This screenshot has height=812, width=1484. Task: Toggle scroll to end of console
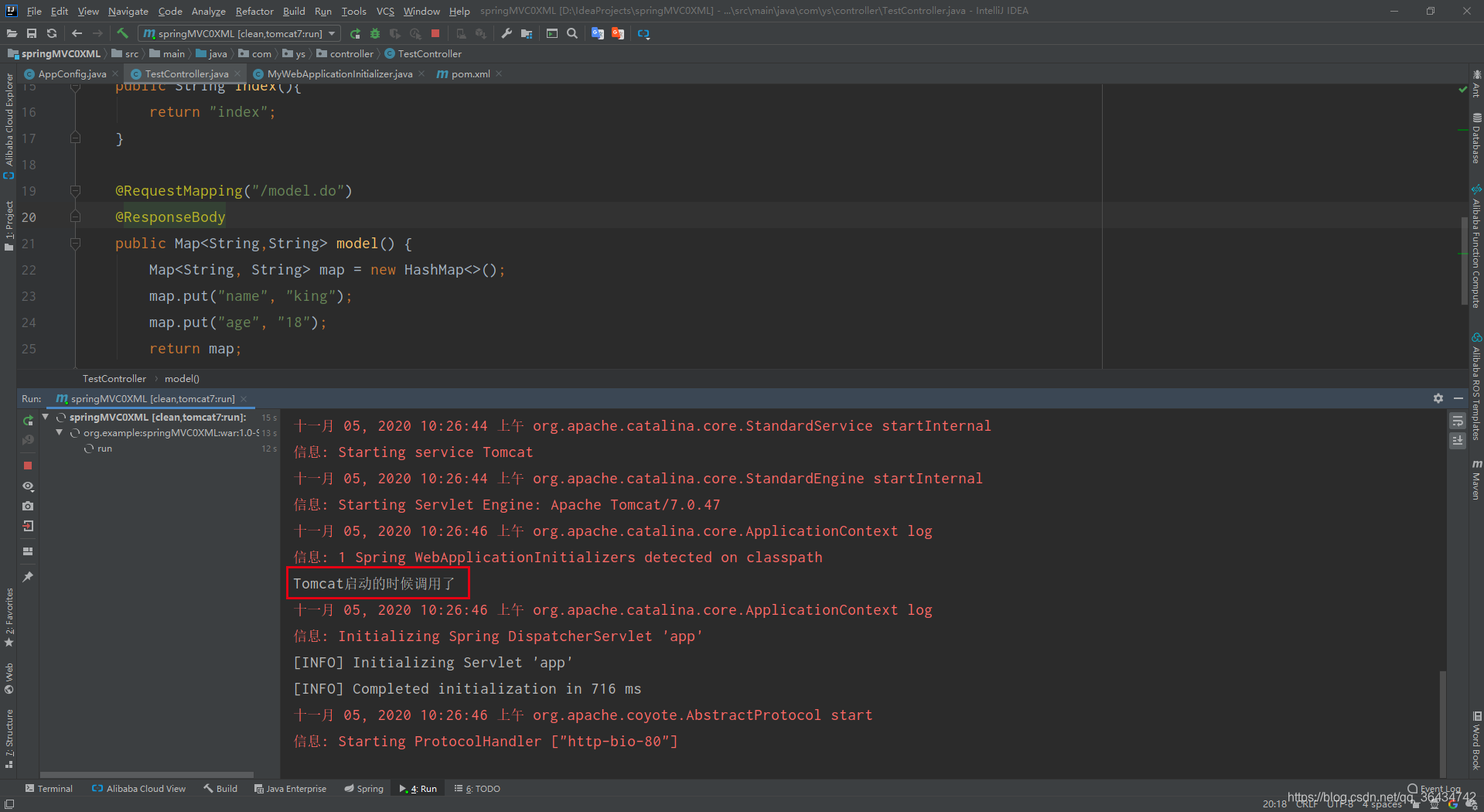point(1458,440)
